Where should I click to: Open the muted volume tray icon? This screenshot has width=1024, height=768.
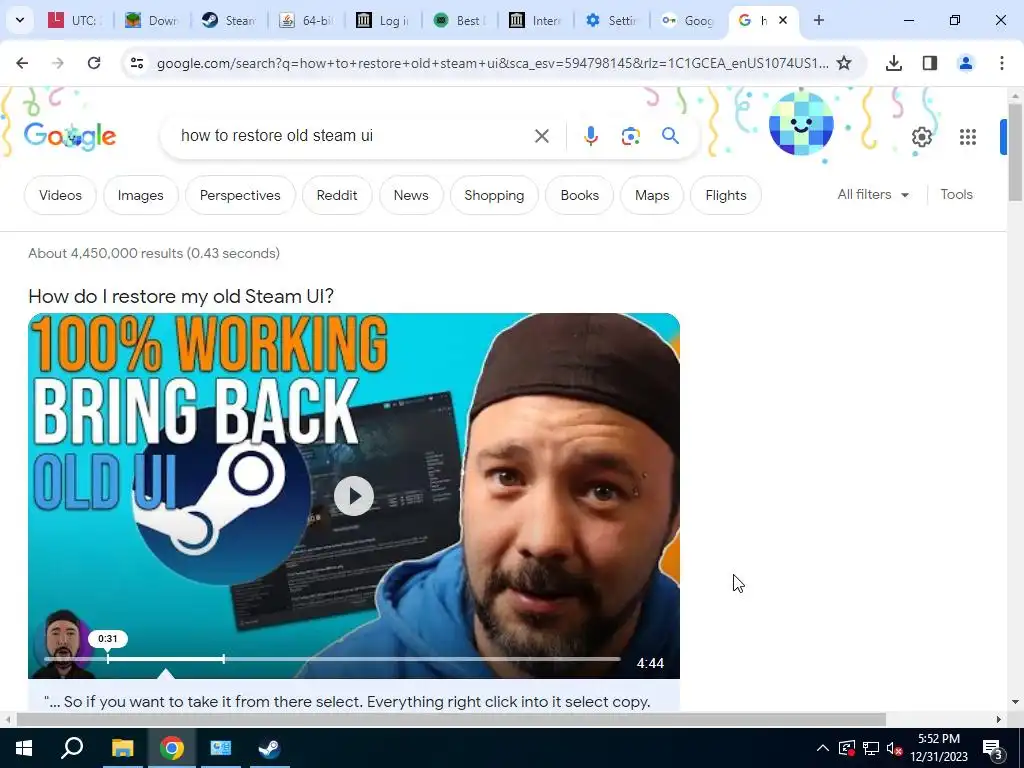click(894, 748)
